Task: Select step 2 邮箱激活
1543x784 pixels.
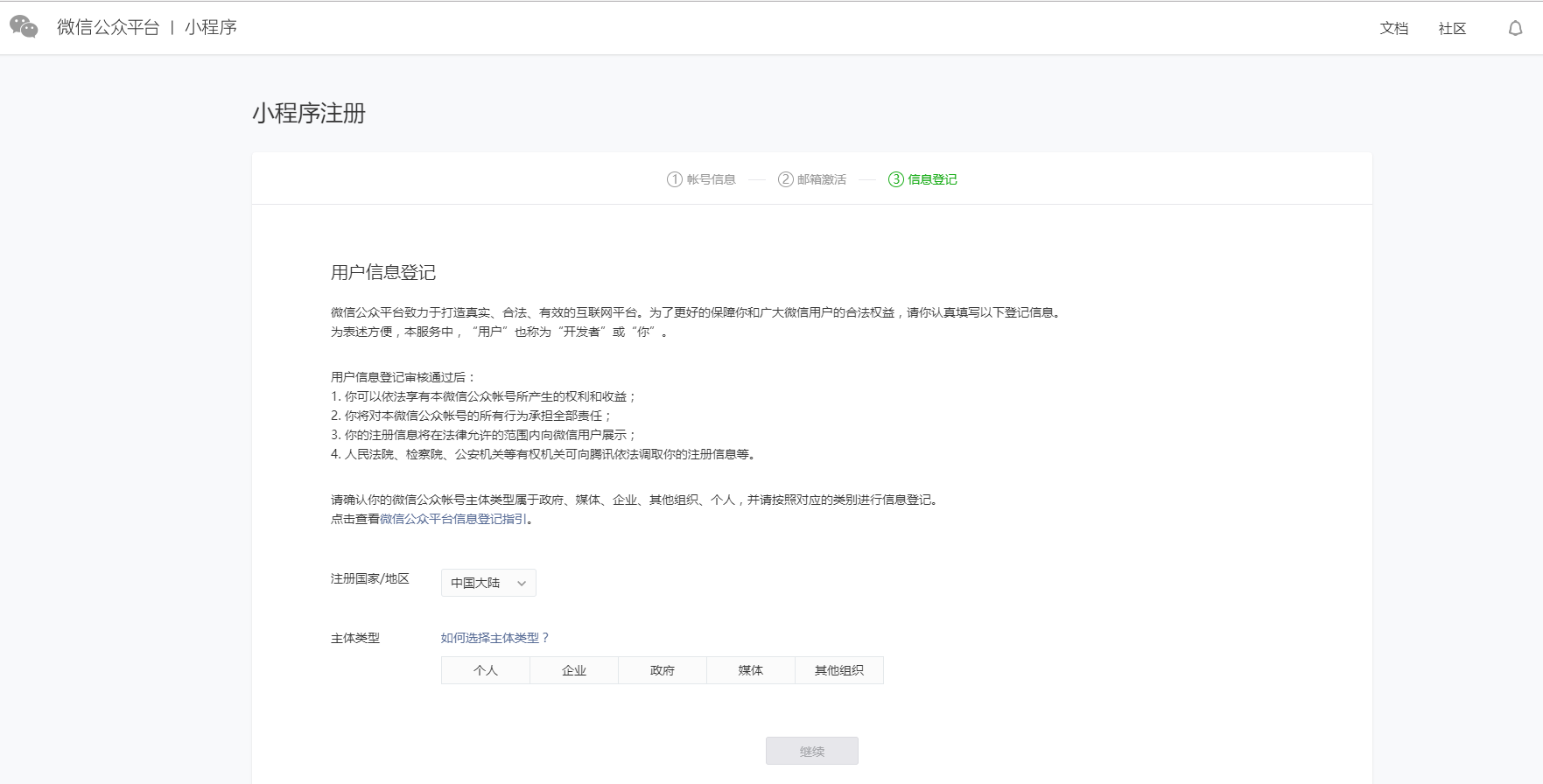Action: [812, 179]
